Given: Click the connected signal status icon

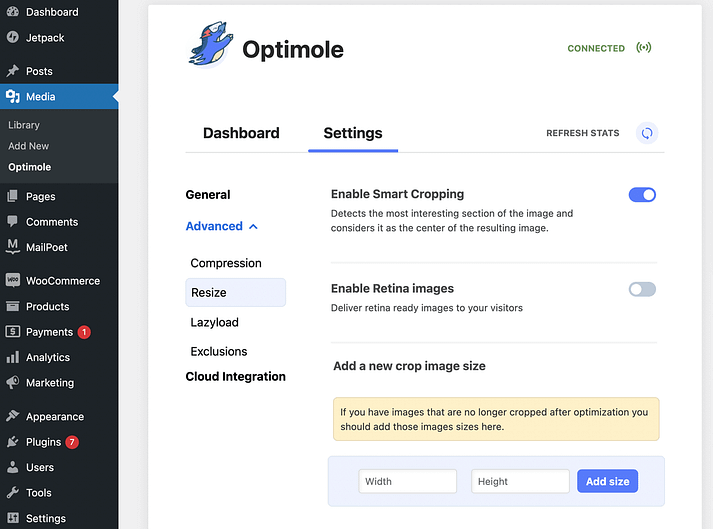Looking at the screenshot, I should pyautogui.click(x=644, y=48).
